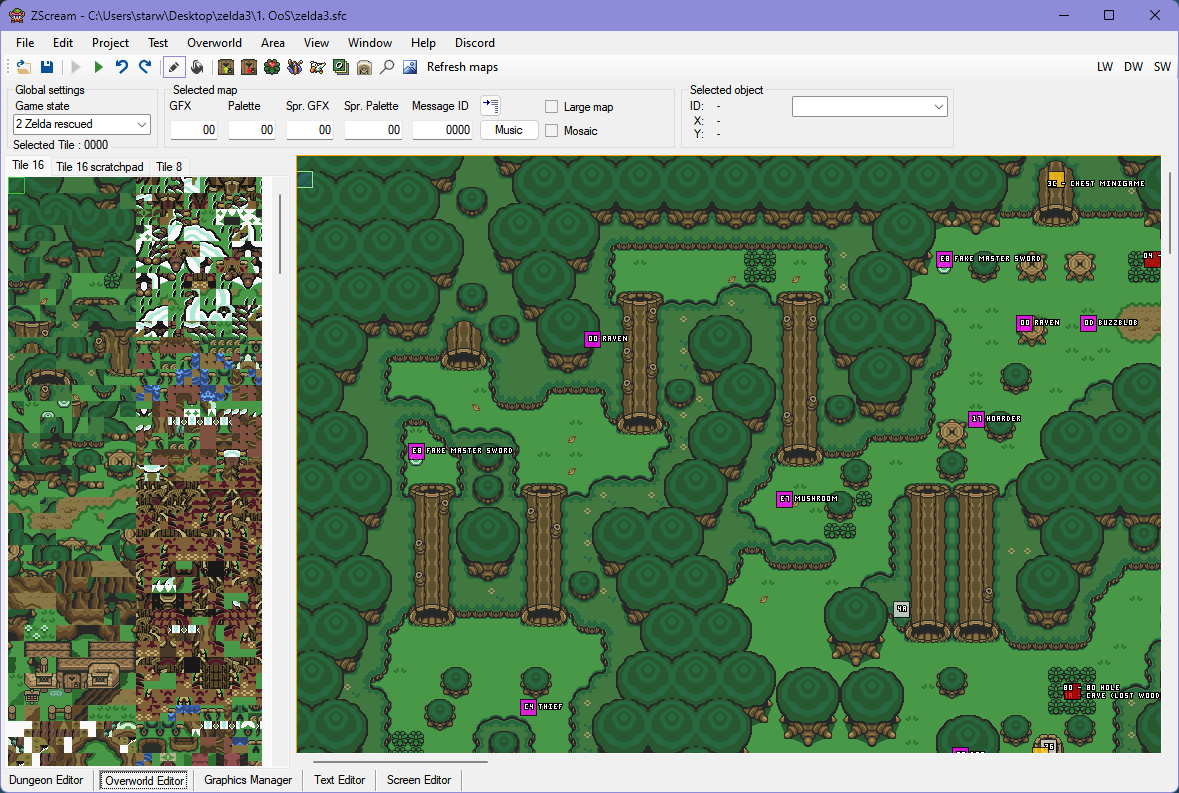Redo the last undone edit
This screenshot has width=1179, height=793.
[x=145, y=67]
